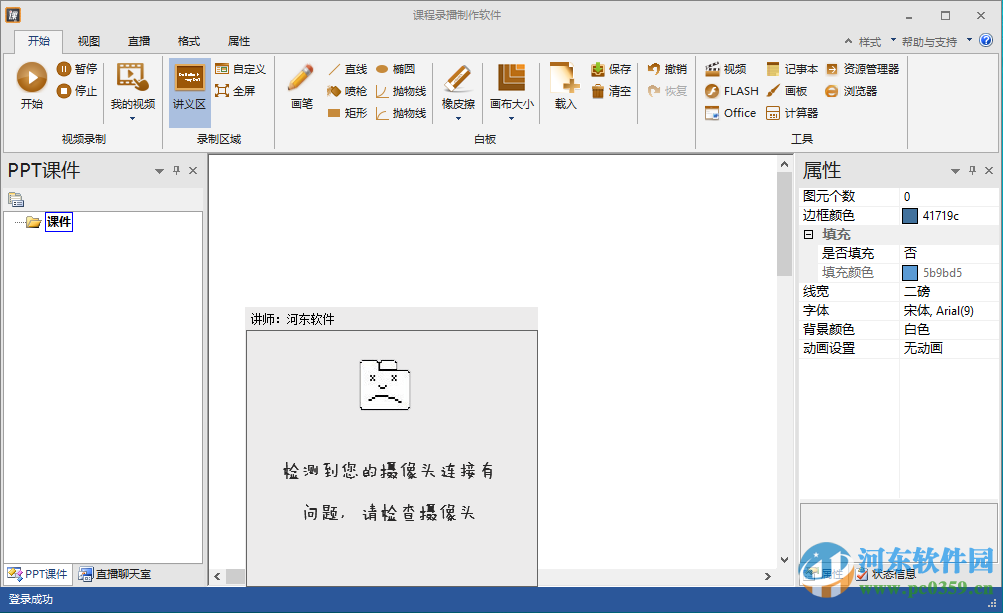Open the 样式 dropdown menu
The image size is (1003, 613).
tap(872, 41)
